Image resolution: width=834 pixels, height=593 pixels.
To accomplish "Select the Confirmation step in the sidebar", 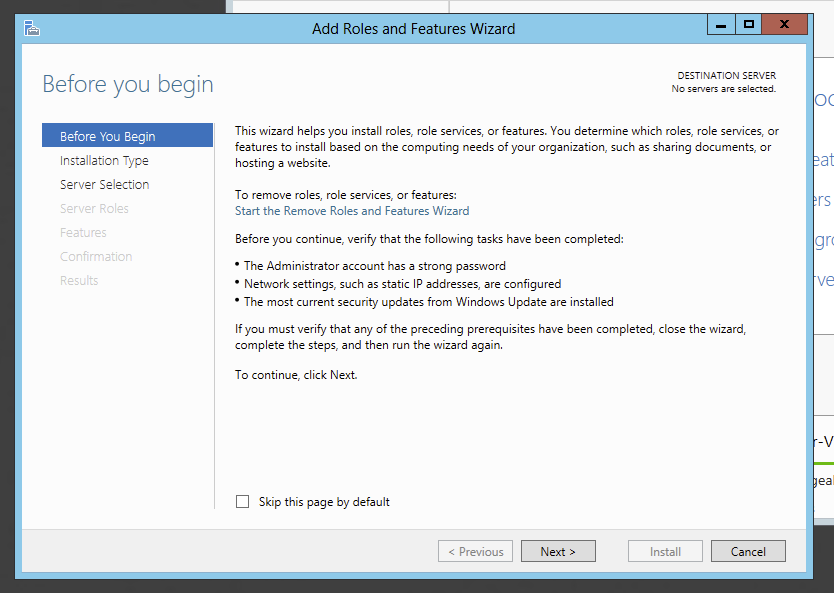I will (x=96, y=257).
